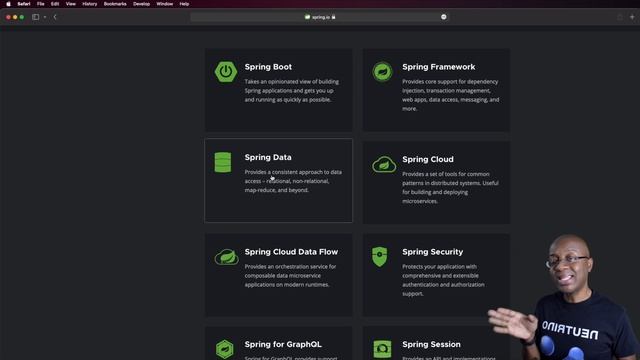This screenshot has height=360, width=640.
Task: Open the Spring Cloud Data Flow link
Action: click(291, 252)
